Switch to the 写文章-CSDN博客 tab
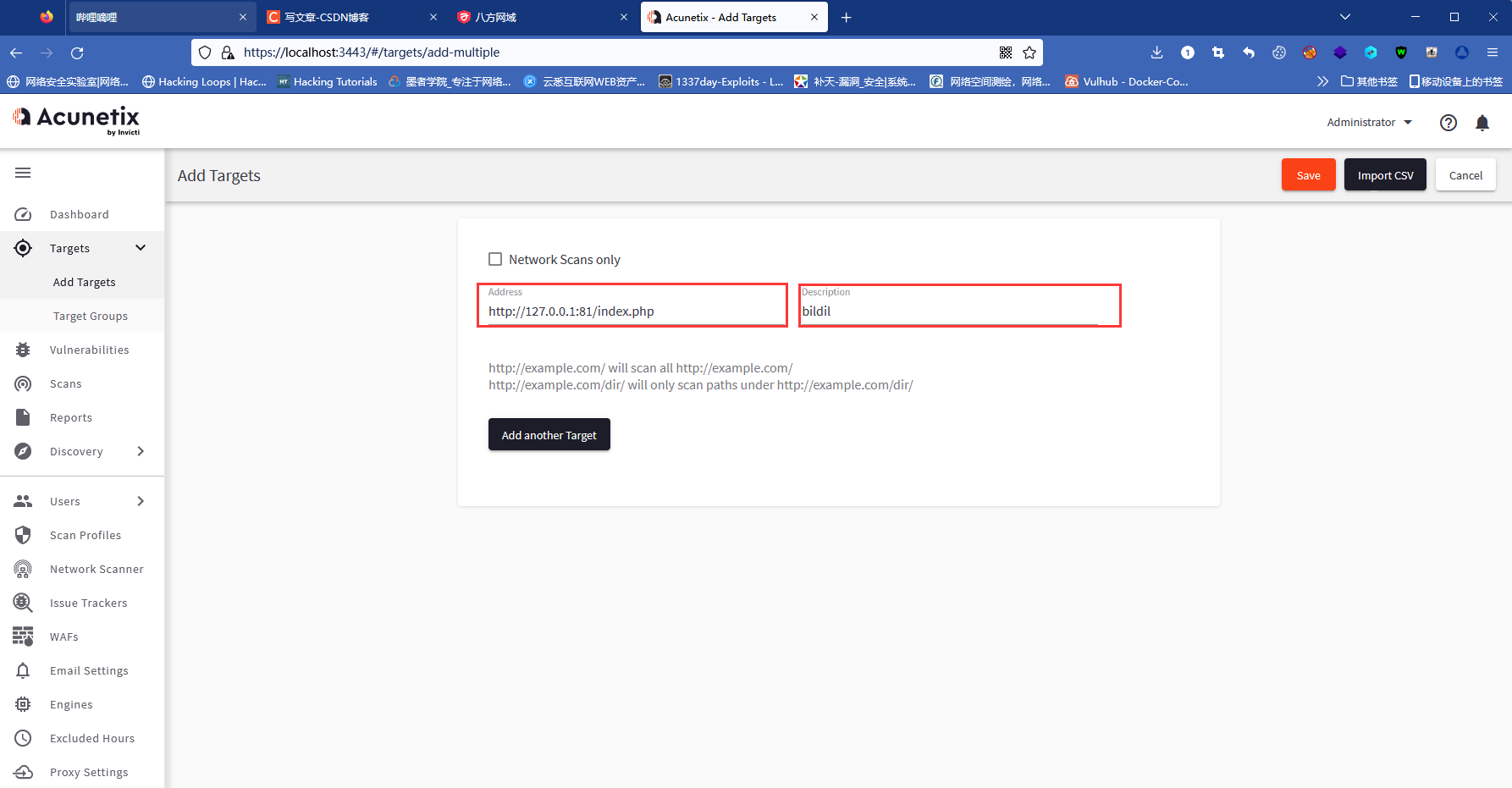The height and width of the screenshot is (788, 1512). 351,17
